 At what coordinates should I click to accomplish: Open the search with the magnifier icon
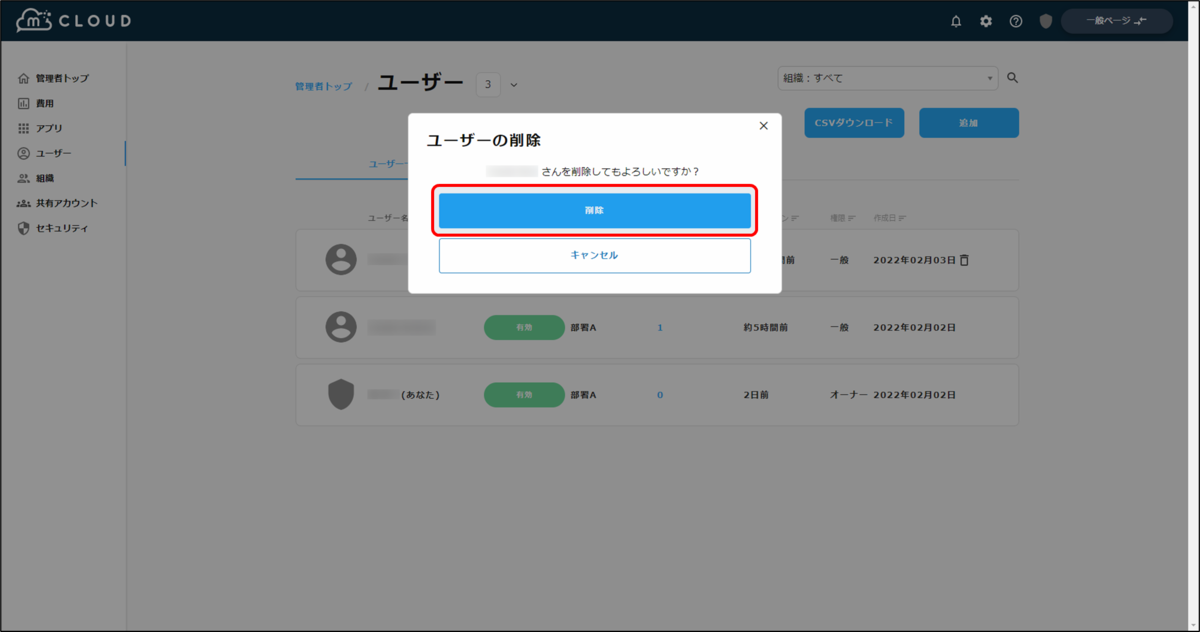[1012, 77]
